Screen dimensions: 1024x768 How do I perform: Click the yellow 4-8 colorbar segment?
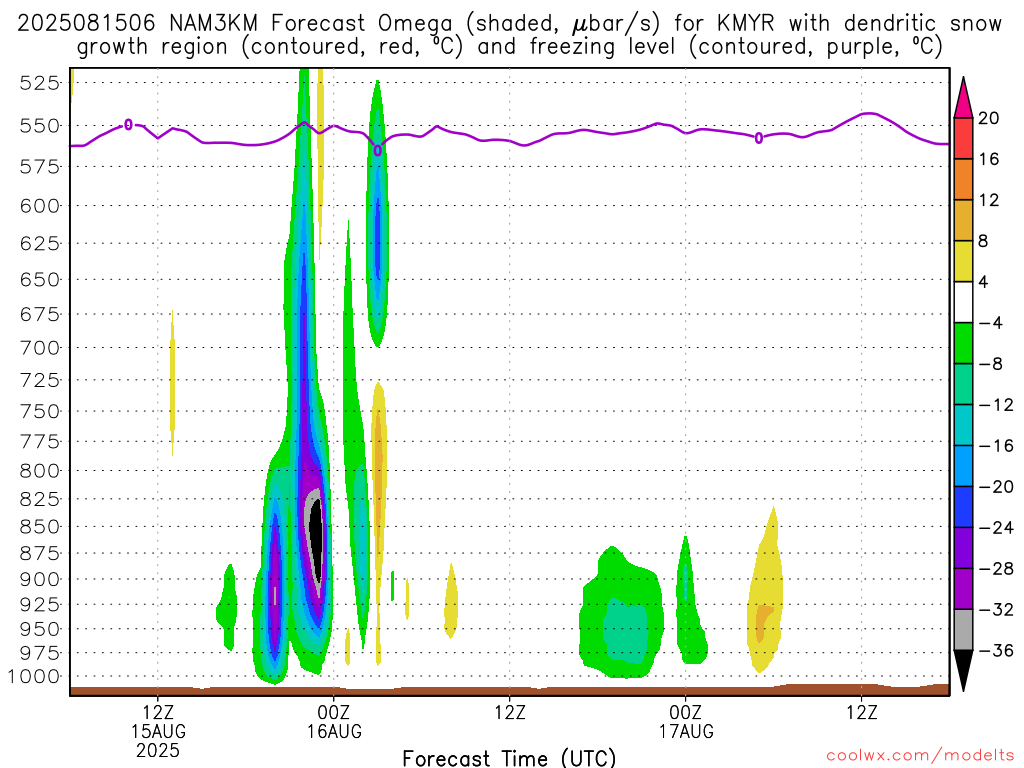point(963,261)
